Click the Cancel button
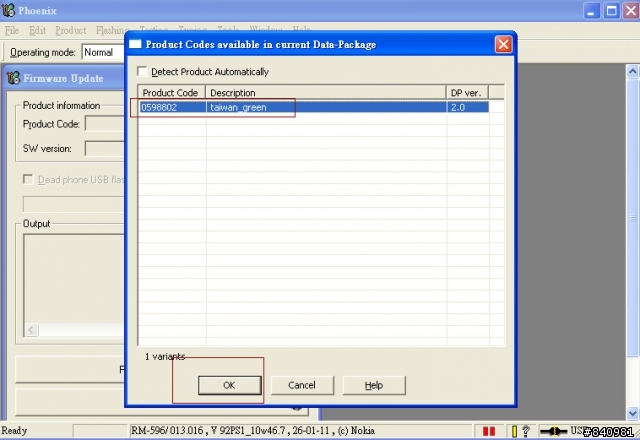 coord(302,385)
